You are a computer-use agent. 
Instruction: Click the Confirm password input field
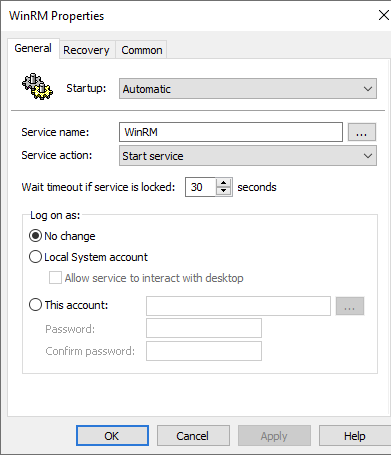click(204, 351)
